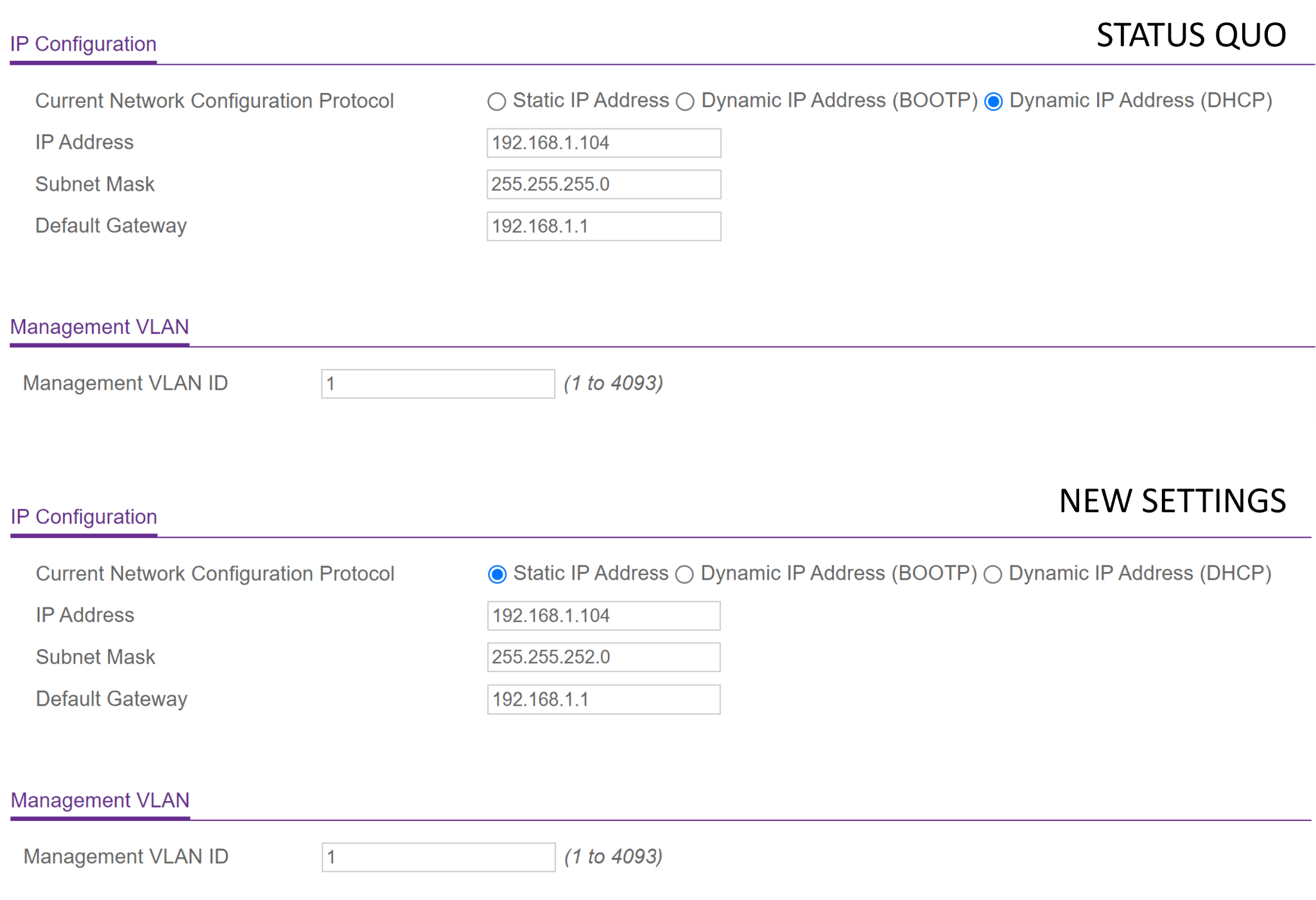Viewport: 1316px width, 900px height.
Task: Click the IP Address field in new settings
Action: click(x=603, y=616)
